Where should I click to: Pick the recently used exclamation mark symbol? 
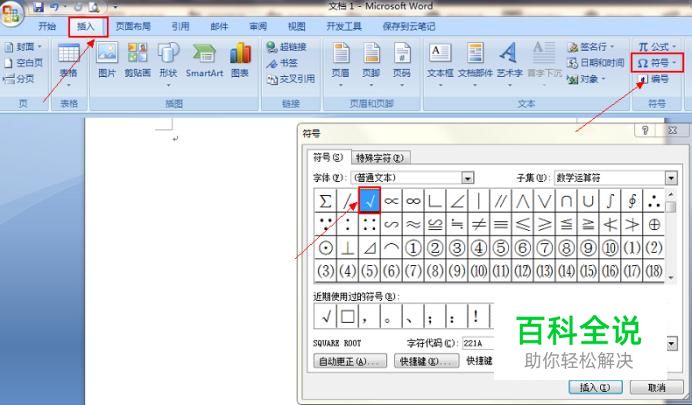point(476,316)
